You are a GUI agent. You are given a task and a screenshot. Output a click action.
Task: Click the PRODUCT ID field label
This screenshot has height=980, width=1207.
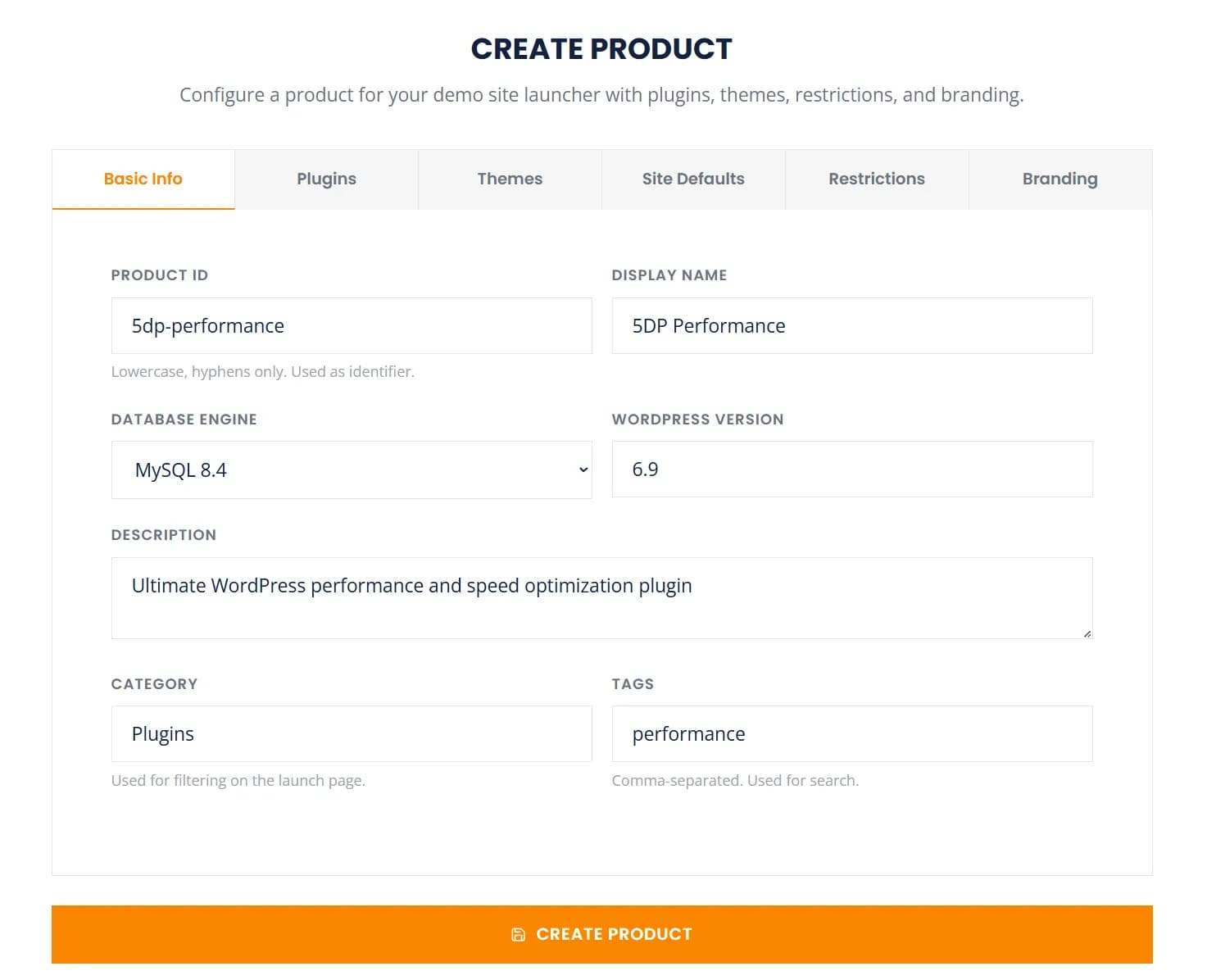pos(160,275)
